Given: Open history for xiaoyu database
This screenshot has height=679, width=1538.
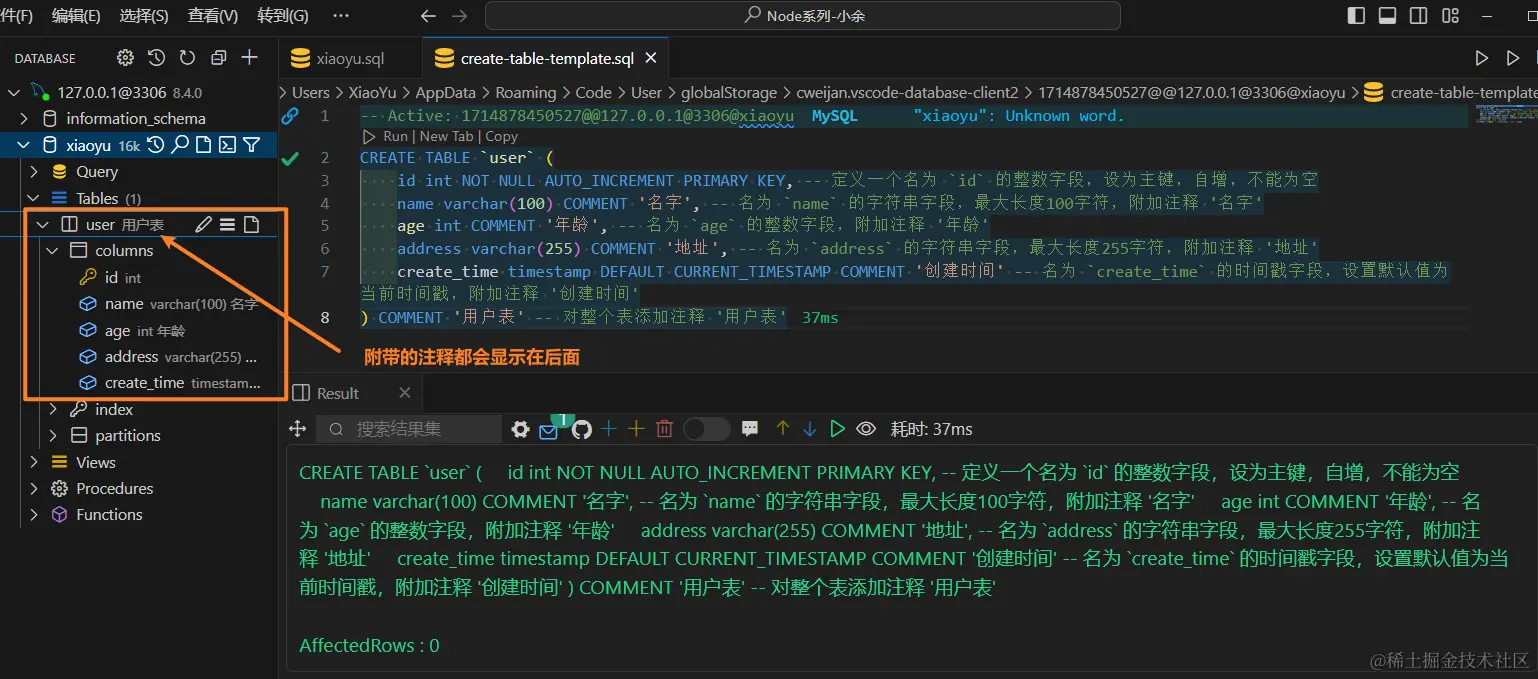Looking at the screenshot, I should click(155, 145).
